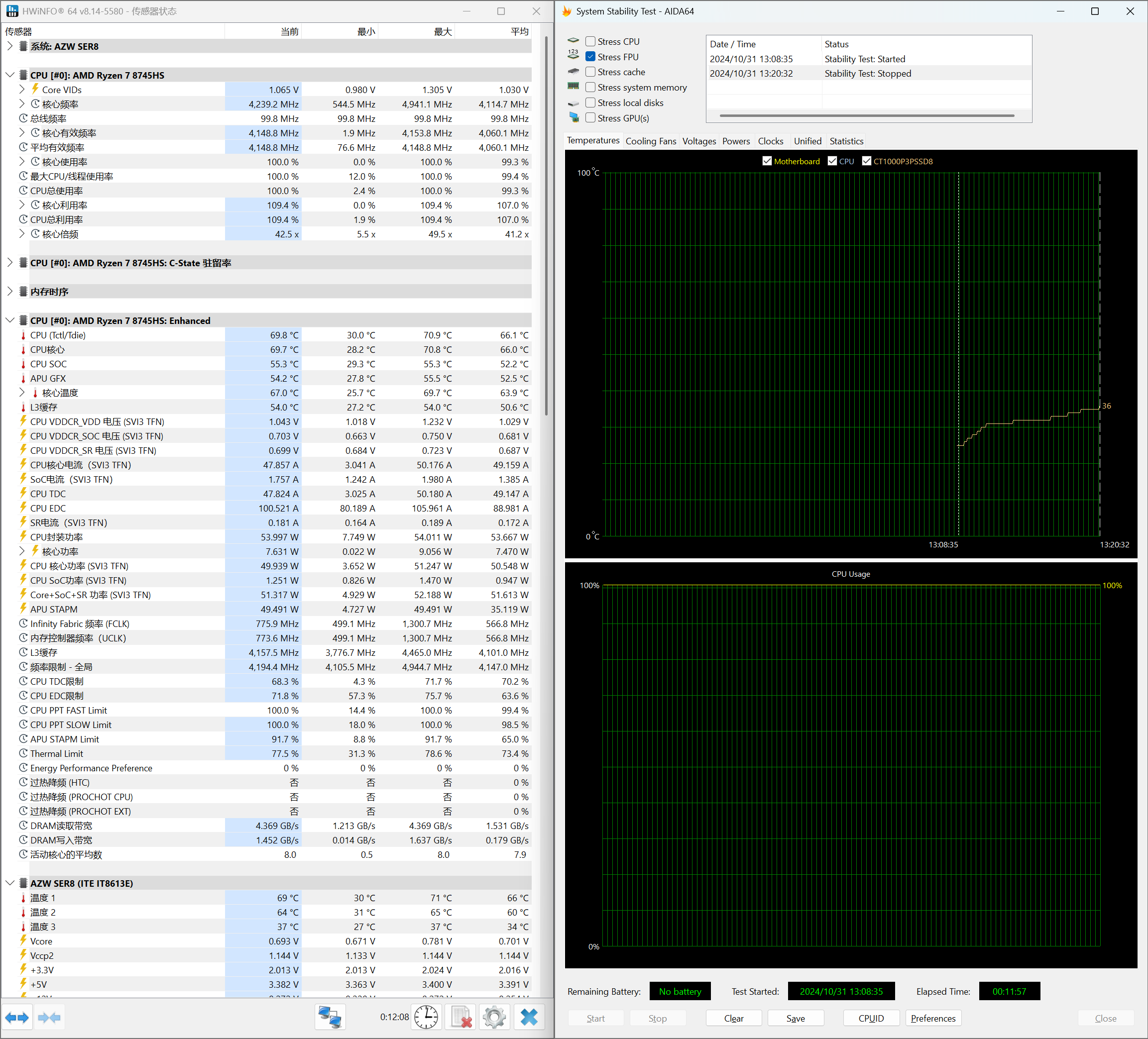Toggle the Motherboard graph checkbox
The width and height of the screenshot is (1148, 1039).
767,161
